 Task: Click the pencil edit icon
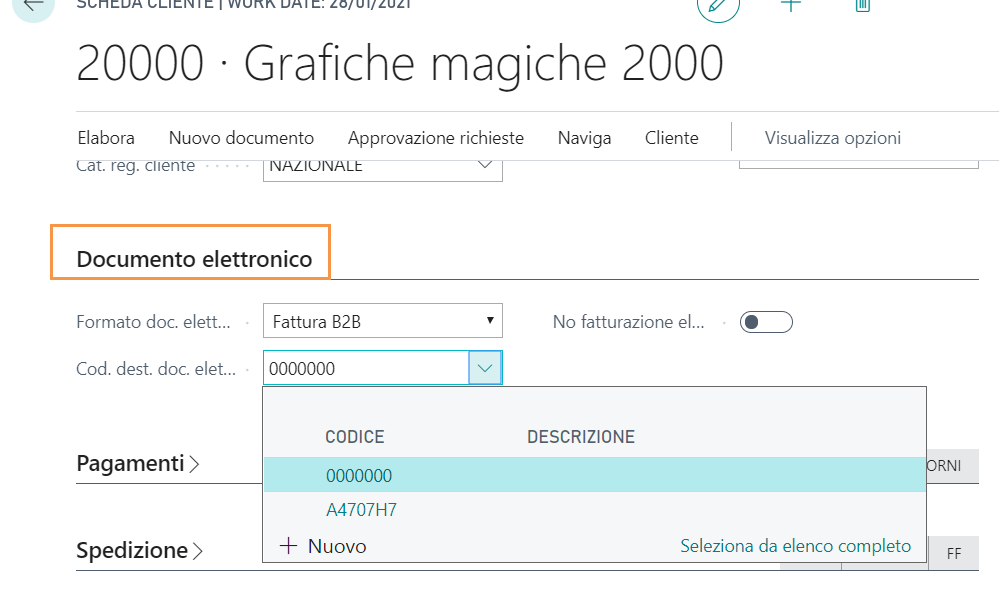coord(717,6)
